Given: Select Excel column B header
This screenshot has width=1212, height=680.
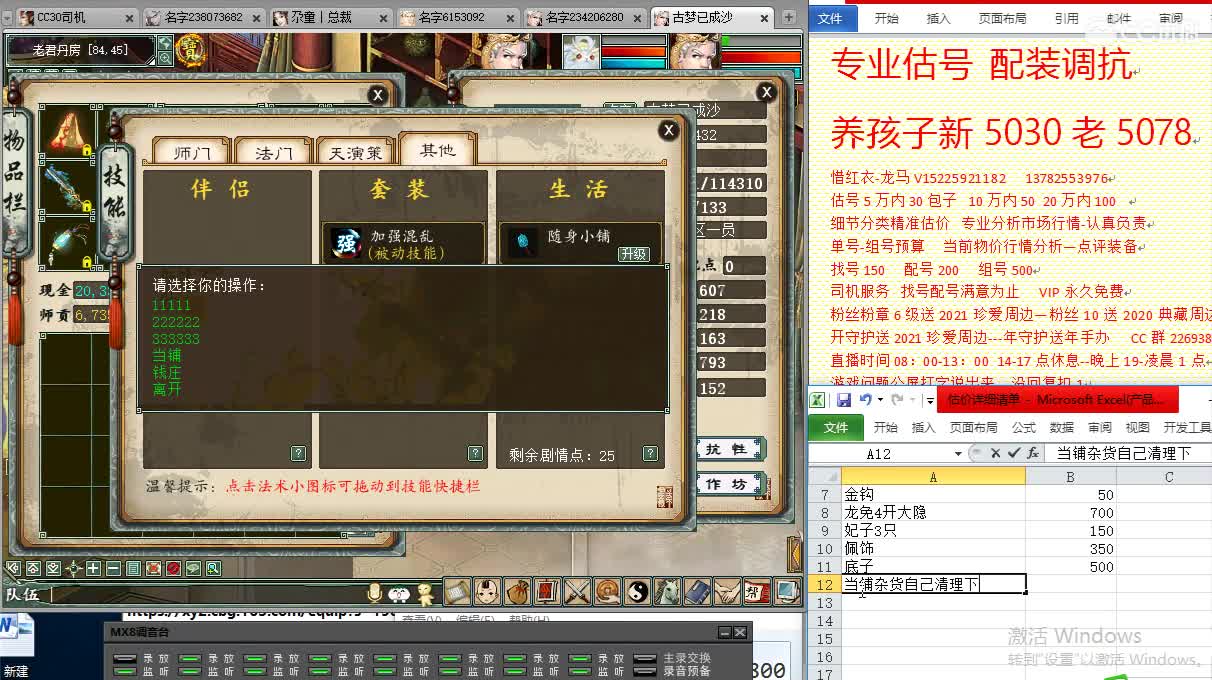Looking at the screenshot, I should [x=1070, y=477].
